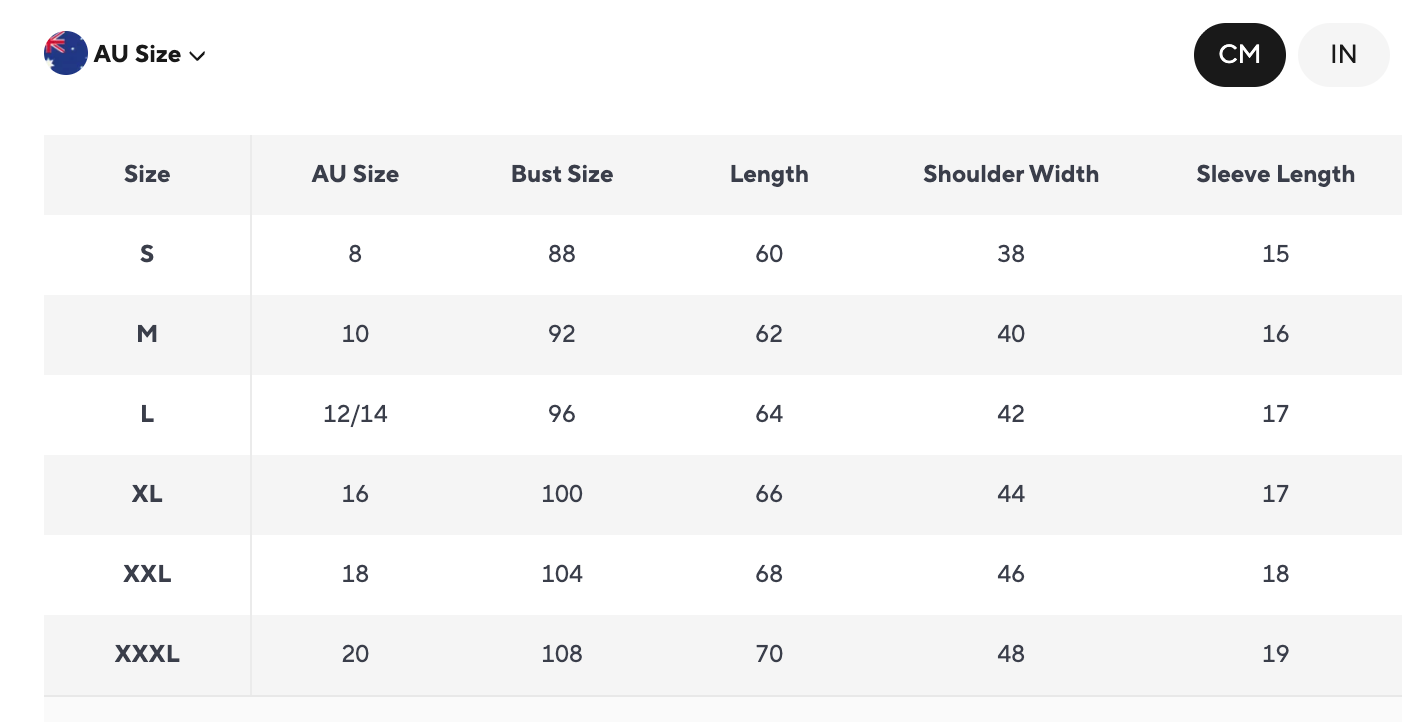
Task: Select the M size row label
Action: click(x=147, y=334)
